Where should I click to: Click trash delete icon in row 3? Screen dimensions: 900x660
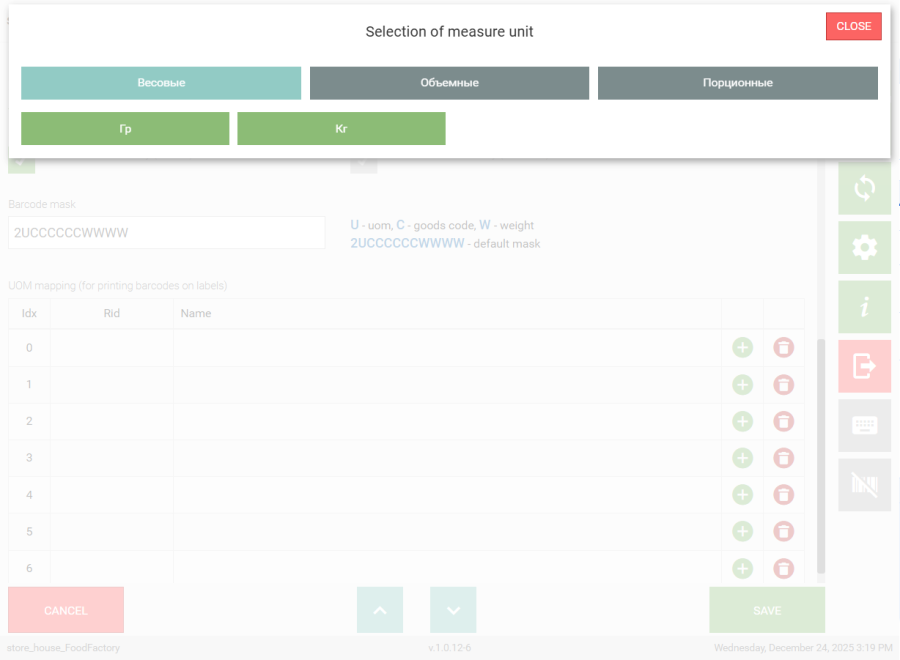pyautogui.click(x=784, y=458)
